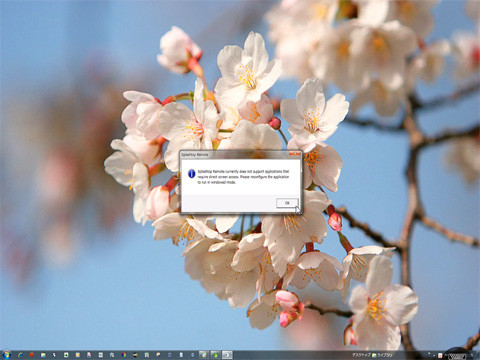Close the Splashtop Remote dialog window
This screenshot has width=480, height=360.
(295, 154)
